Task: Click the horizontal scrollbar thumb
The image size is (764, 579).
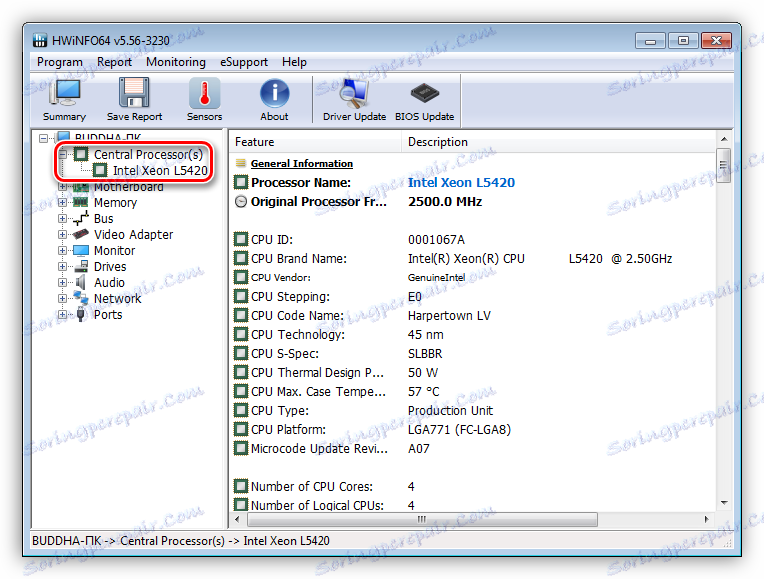Action: pyautogui.click(x=422, y=520)
